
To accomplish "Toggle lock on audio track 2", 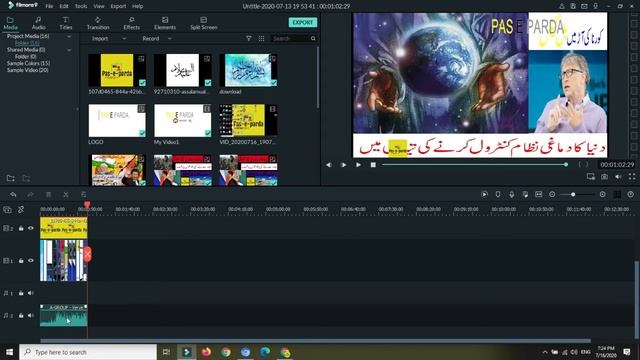I will tap(21, 316).
